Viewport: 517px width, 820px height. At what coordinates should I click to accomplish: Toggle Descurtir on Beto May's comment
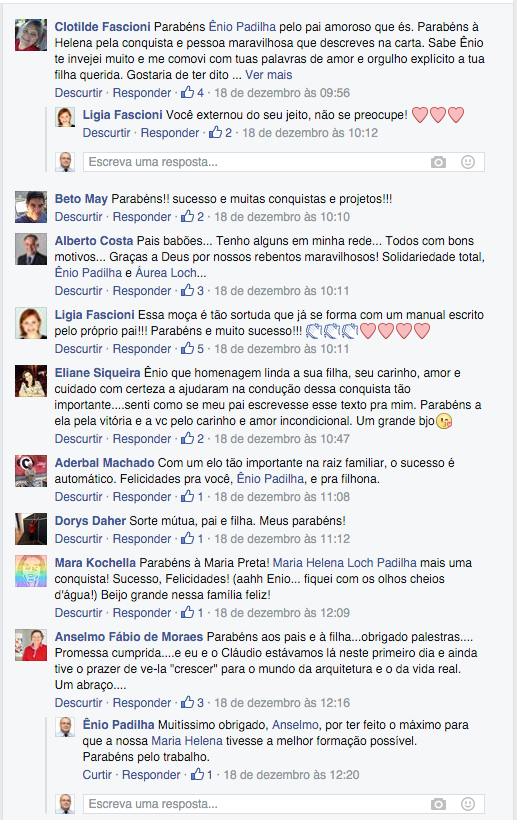click(78, 217)
